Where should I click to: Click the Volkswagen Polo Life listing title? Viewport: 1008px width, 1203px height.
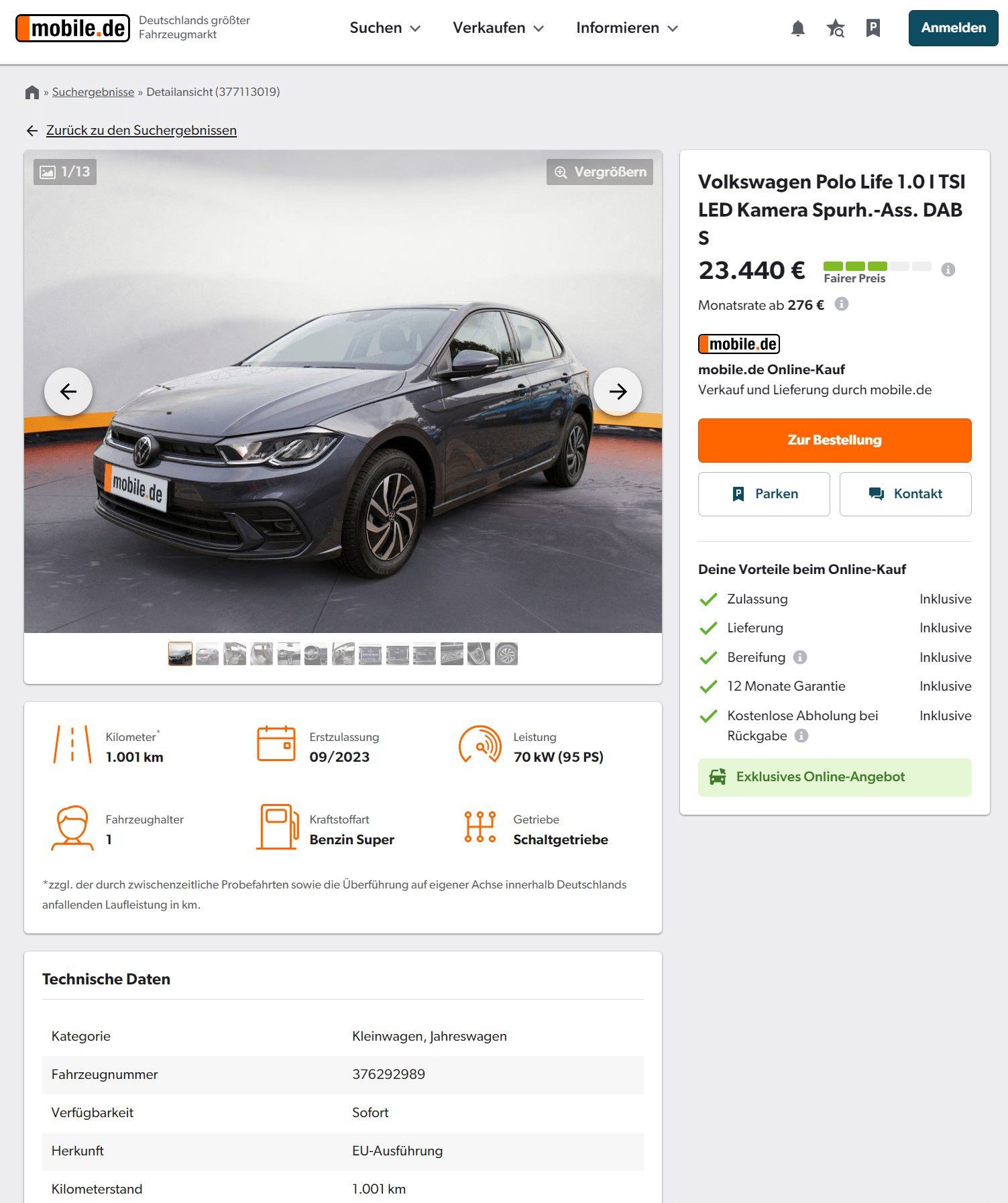click(x=832, y=209)
